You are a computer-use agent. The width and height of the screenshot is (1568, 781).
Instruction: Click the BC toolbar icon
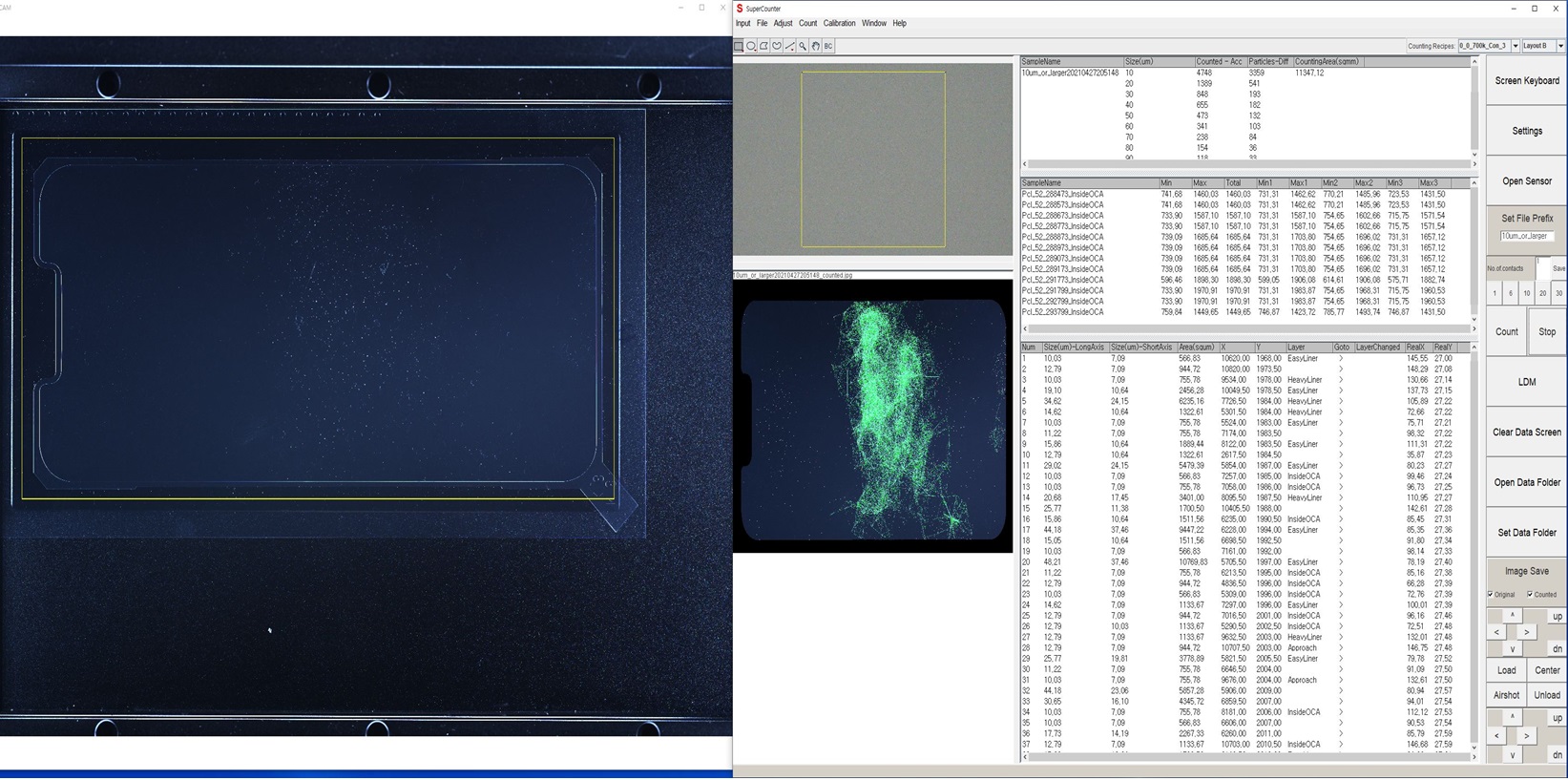point(828,46)
